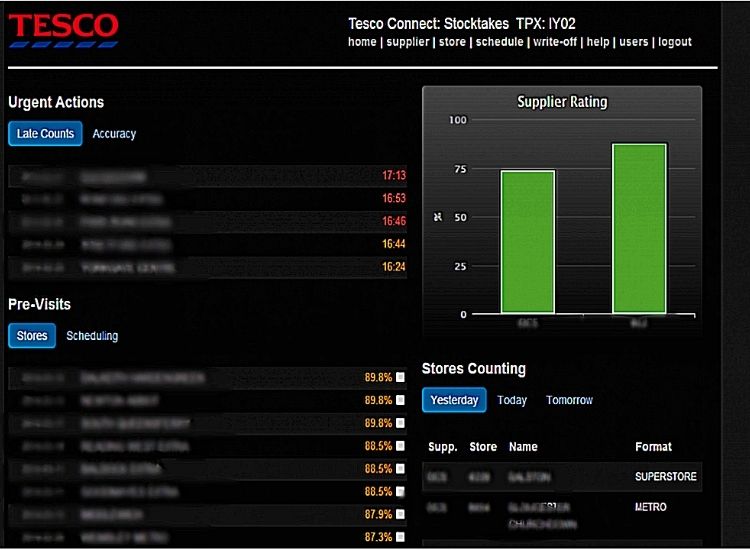The image size is (750, 550).
Task: Go to the home page link
Action: click(362, 42)
